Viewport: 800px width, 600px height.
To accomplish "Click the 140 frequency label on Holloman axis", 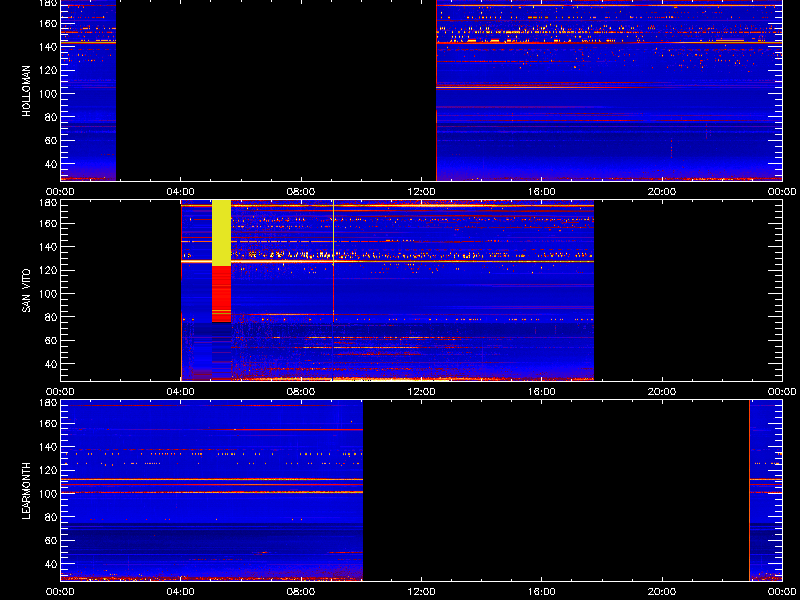I will pyautogui.click(x=48, y=46).
